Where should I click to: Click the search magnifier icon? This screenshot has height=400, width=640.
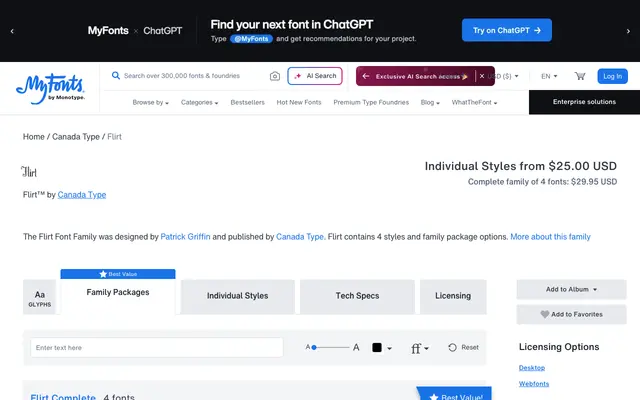point(116,76)
